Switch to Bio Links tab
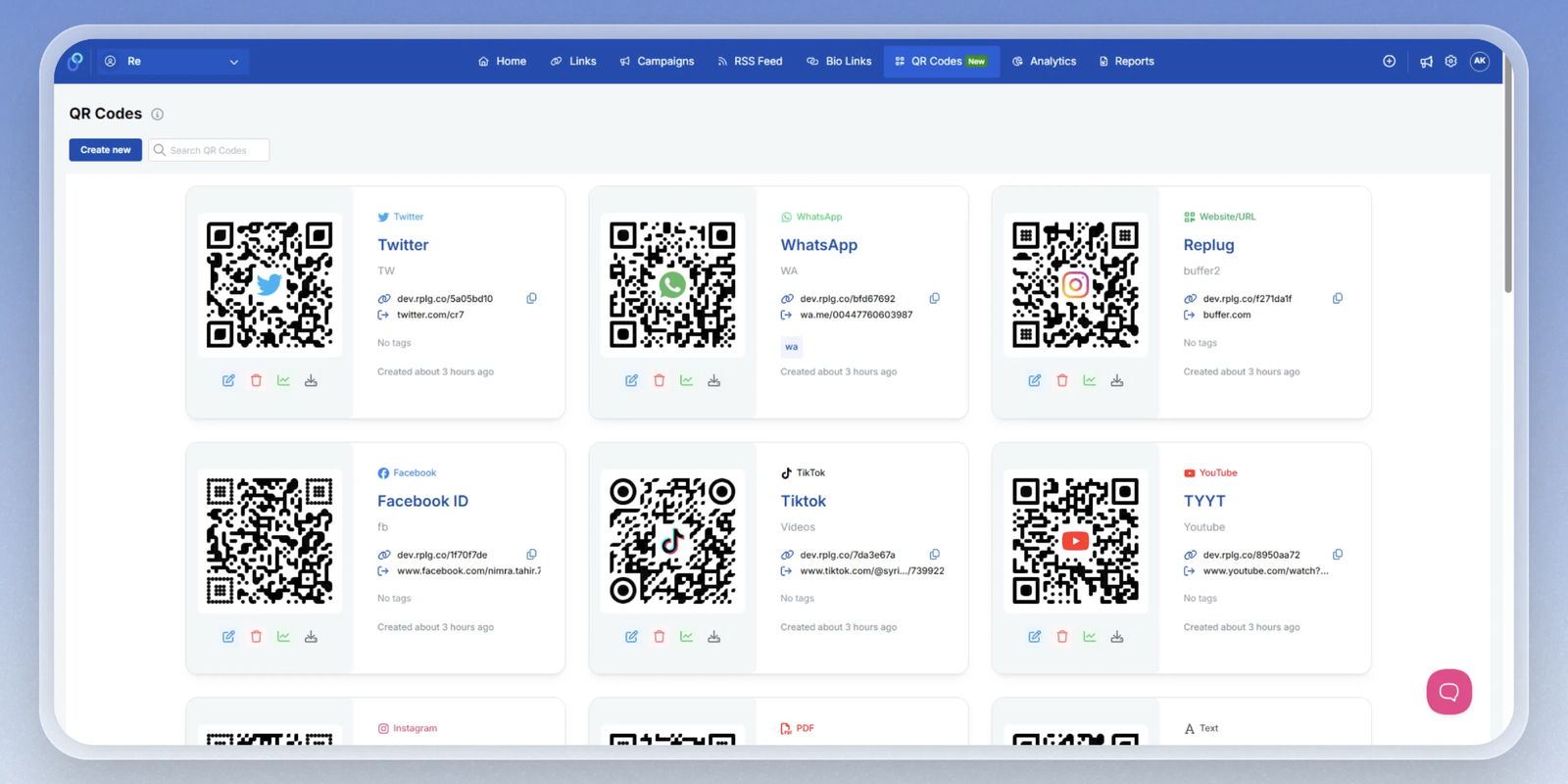The width and height of the screenshot is (1568, 784). pos(839,61)
